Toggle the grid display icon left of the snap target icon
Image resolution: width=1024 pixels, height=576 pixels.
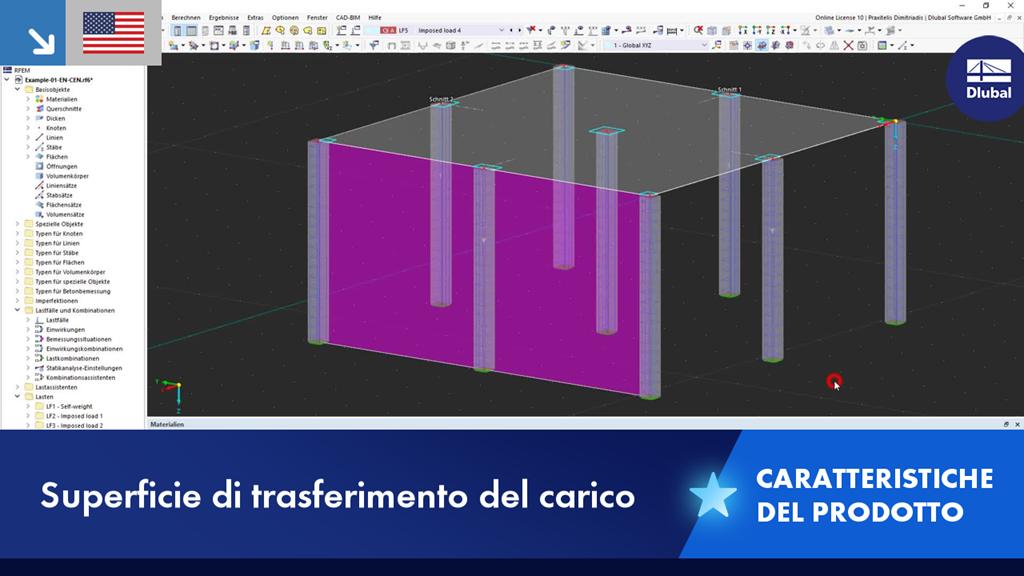(733, 45)
